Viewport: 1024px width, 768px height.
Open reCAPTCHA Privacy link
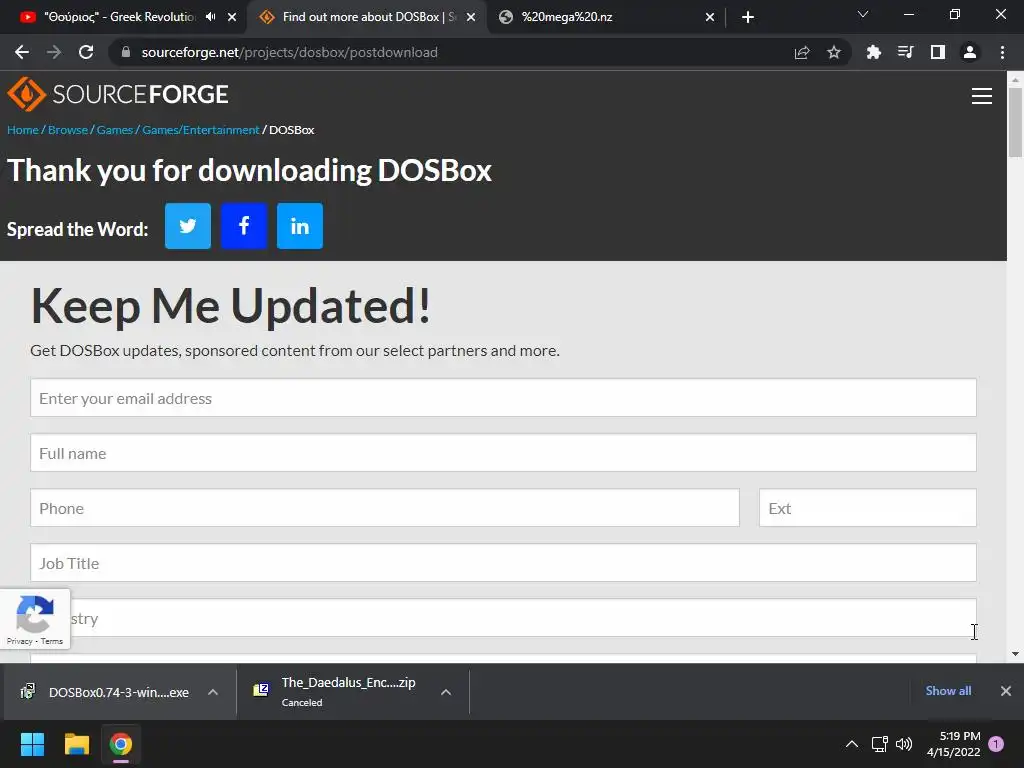[x=20, y=641]
